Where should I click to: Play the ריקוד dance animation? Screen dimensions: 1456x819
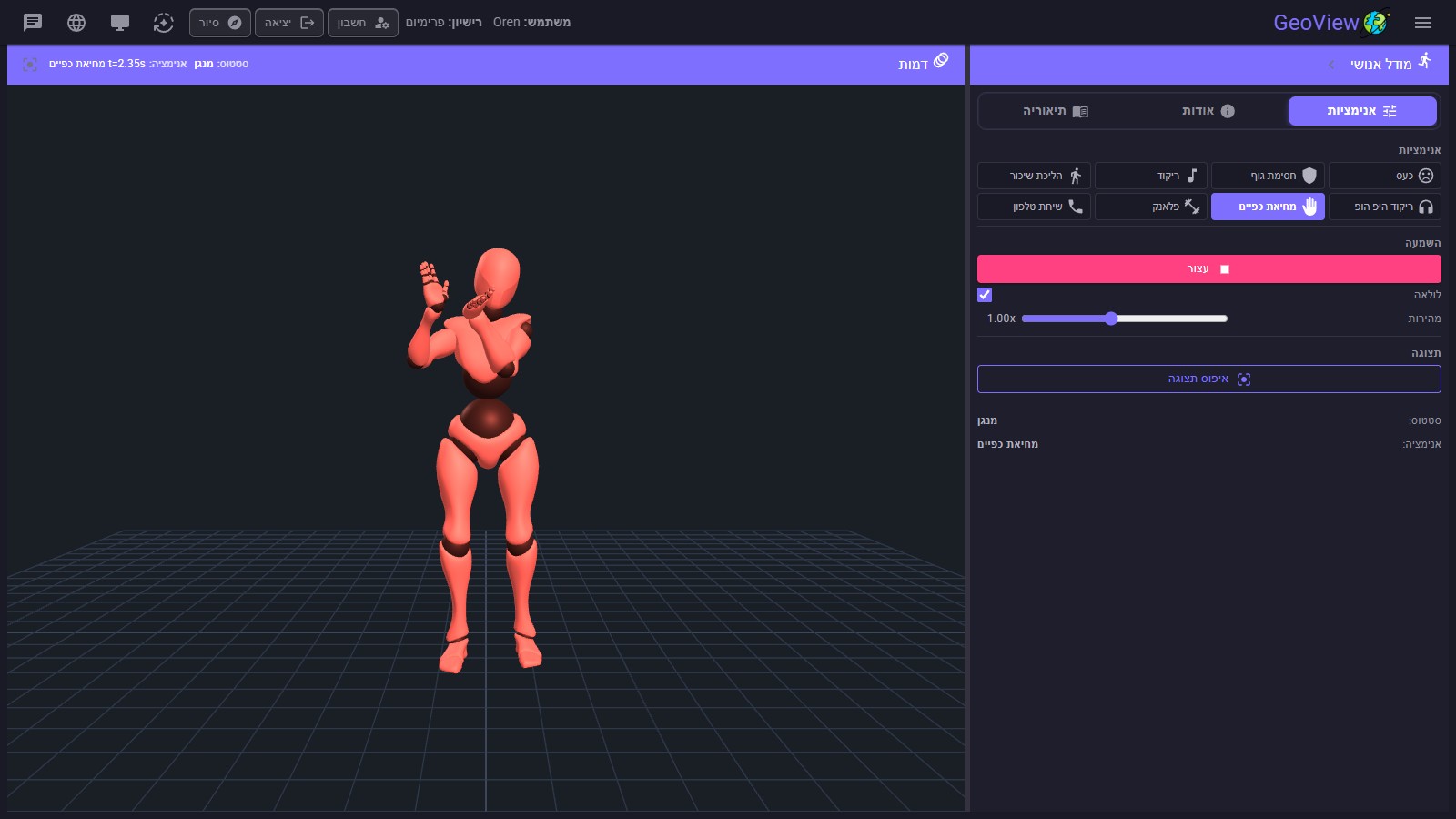point(1151,176)
